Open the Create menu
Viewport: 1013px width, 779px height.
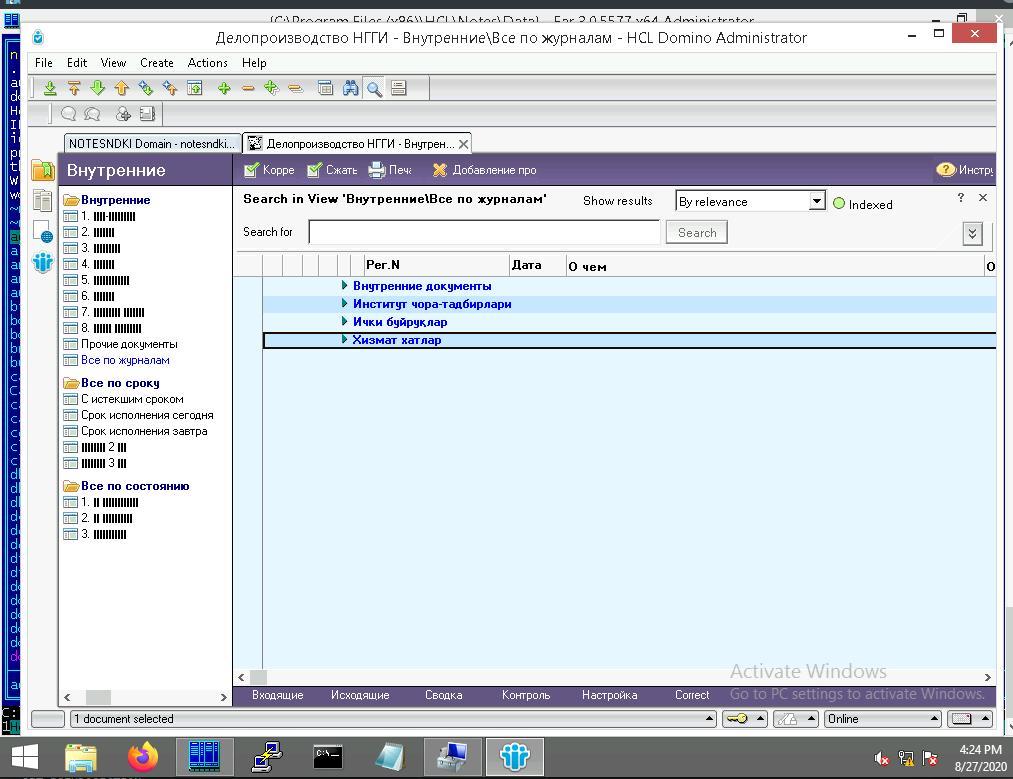(x=157, y=63)
